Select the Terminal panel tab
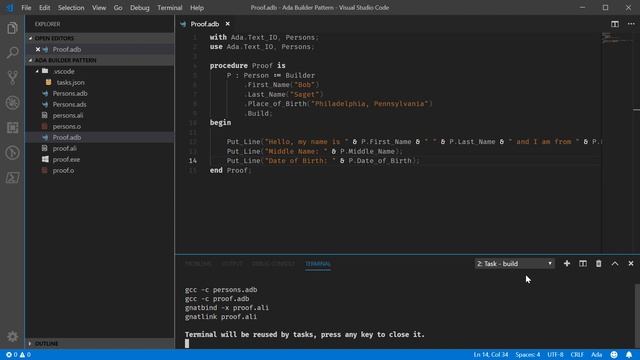Image resolution: width=640 pixels, height=360 pixels. pyautogui.click(x=318, y=264)
